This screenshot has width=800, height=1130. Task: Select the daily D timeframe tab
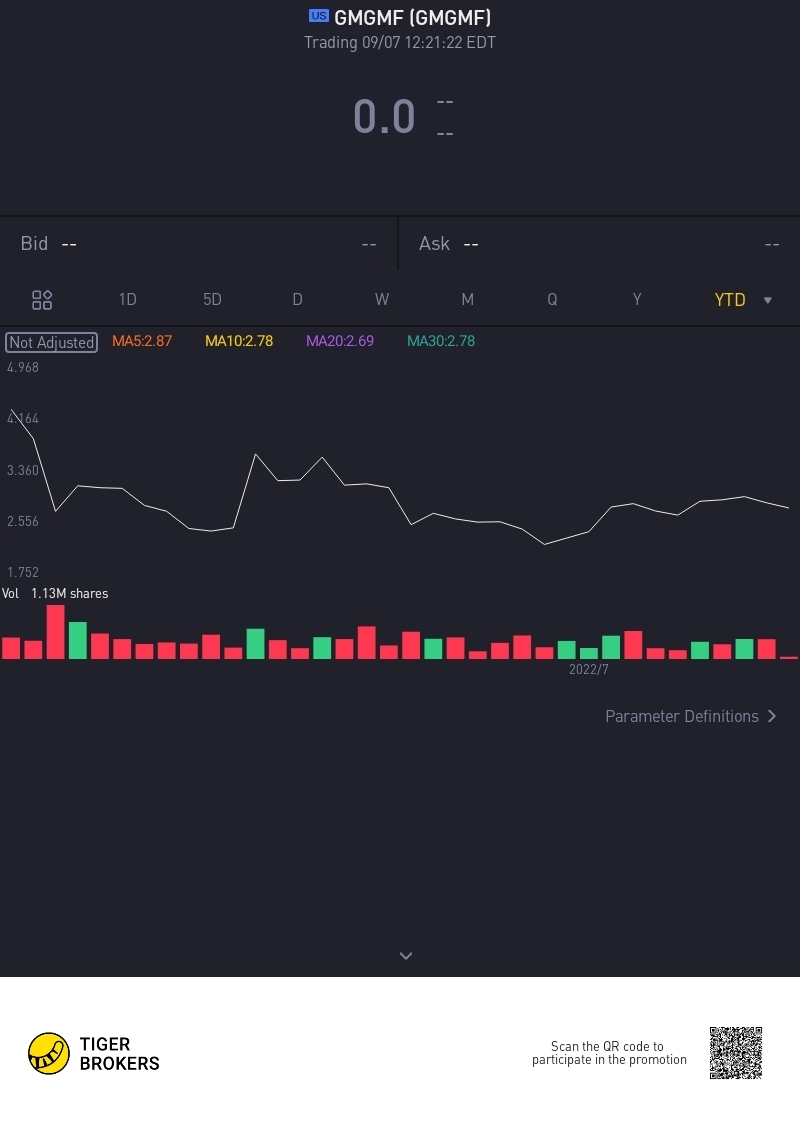tap(297, 300)
